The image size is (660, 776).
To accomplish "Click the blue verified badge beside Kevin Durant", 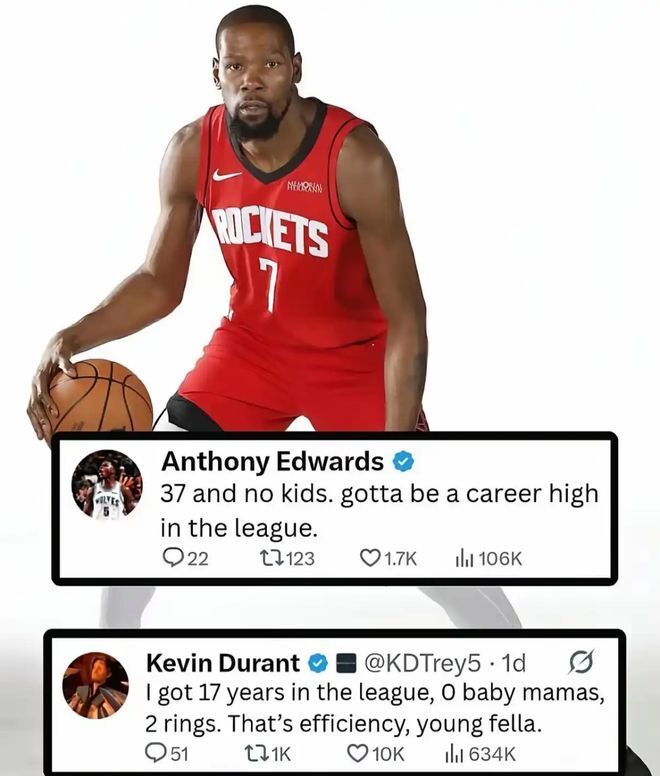I will 318,663.
